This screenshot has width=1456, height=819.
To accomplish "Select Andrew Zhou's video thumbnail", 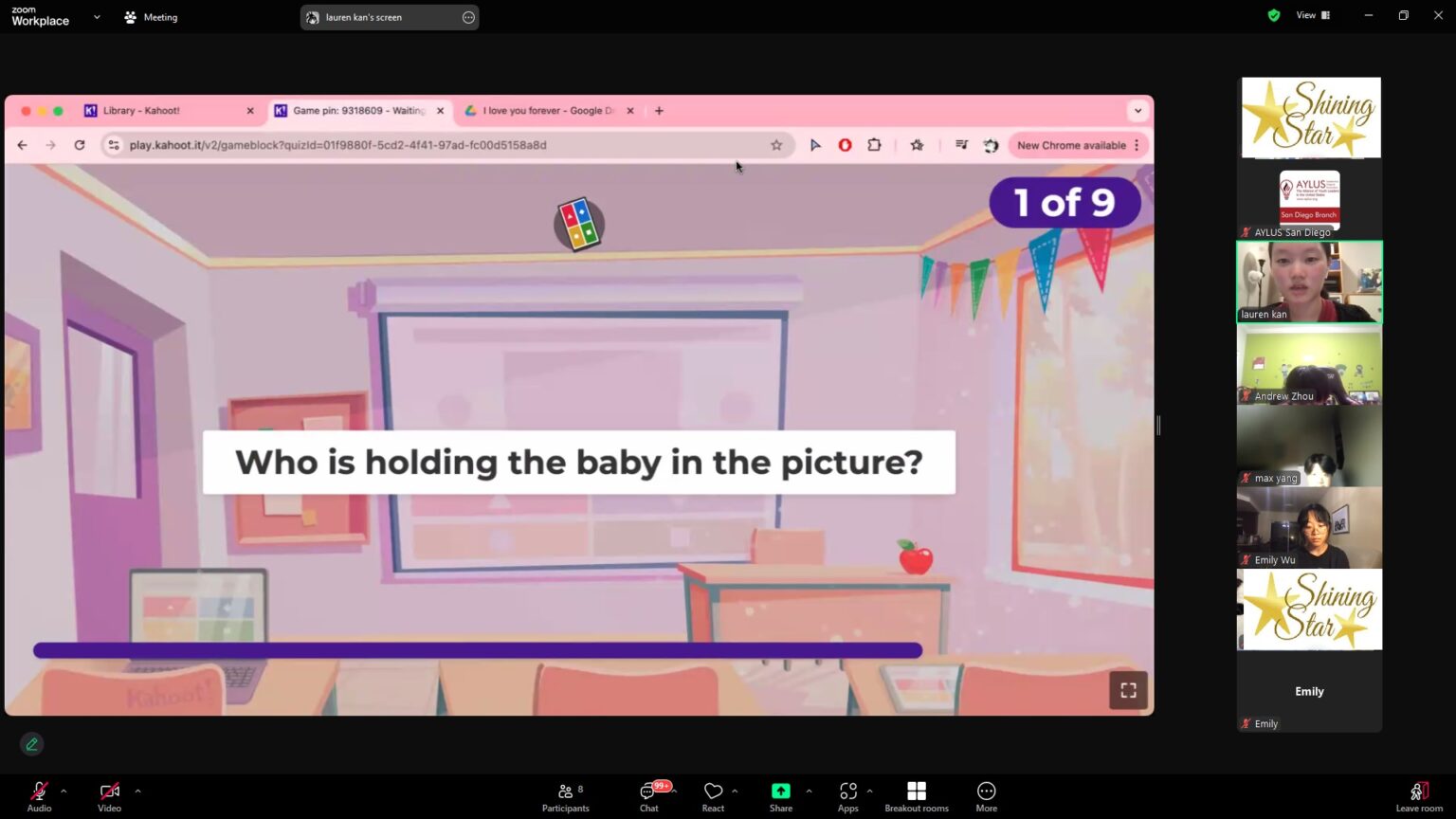I will click(1309, 364).
